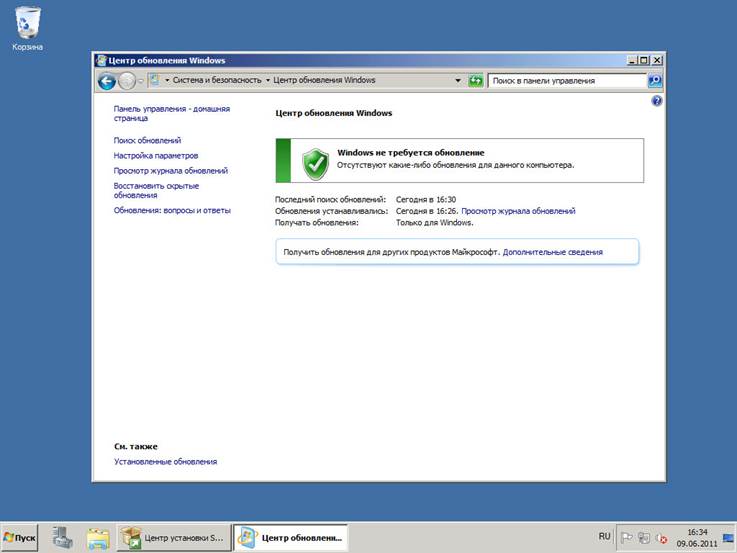The width and height of the screenshot is (737, 553).
Task: Click Show desktop icon right of the clock
Action: coord(729,537)
